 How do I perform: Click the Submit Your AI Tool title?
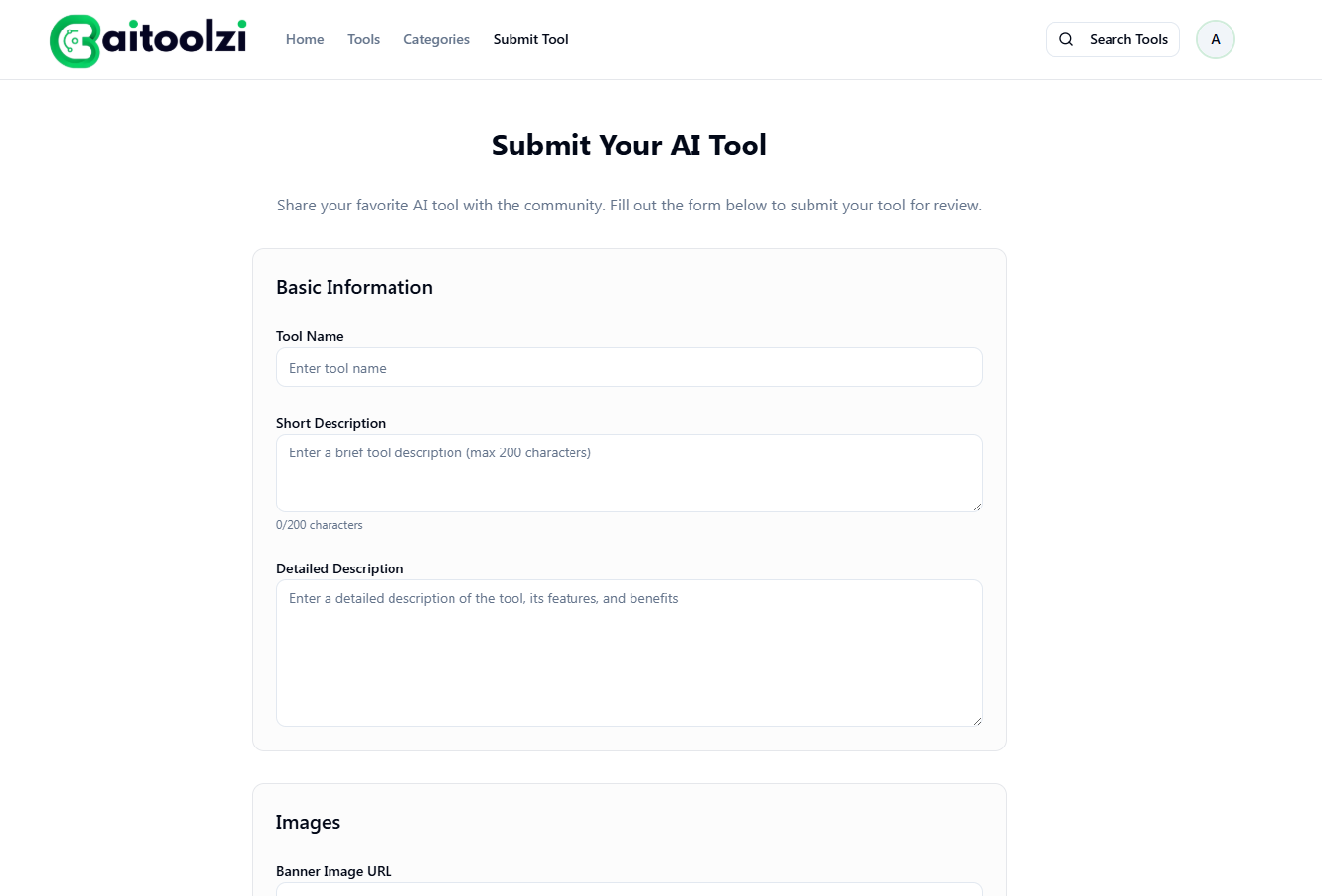click(629, 145)
